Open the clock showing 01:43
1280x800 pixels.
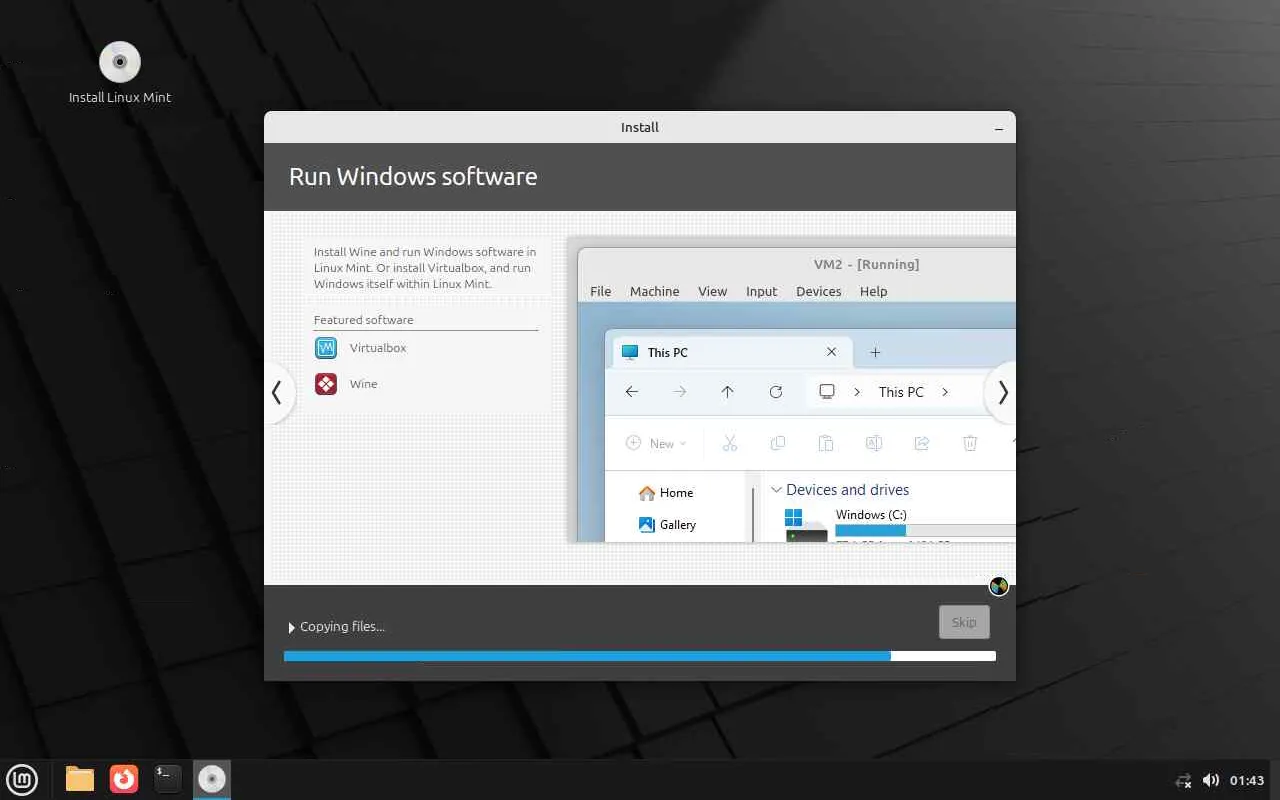coord(1247,780)
